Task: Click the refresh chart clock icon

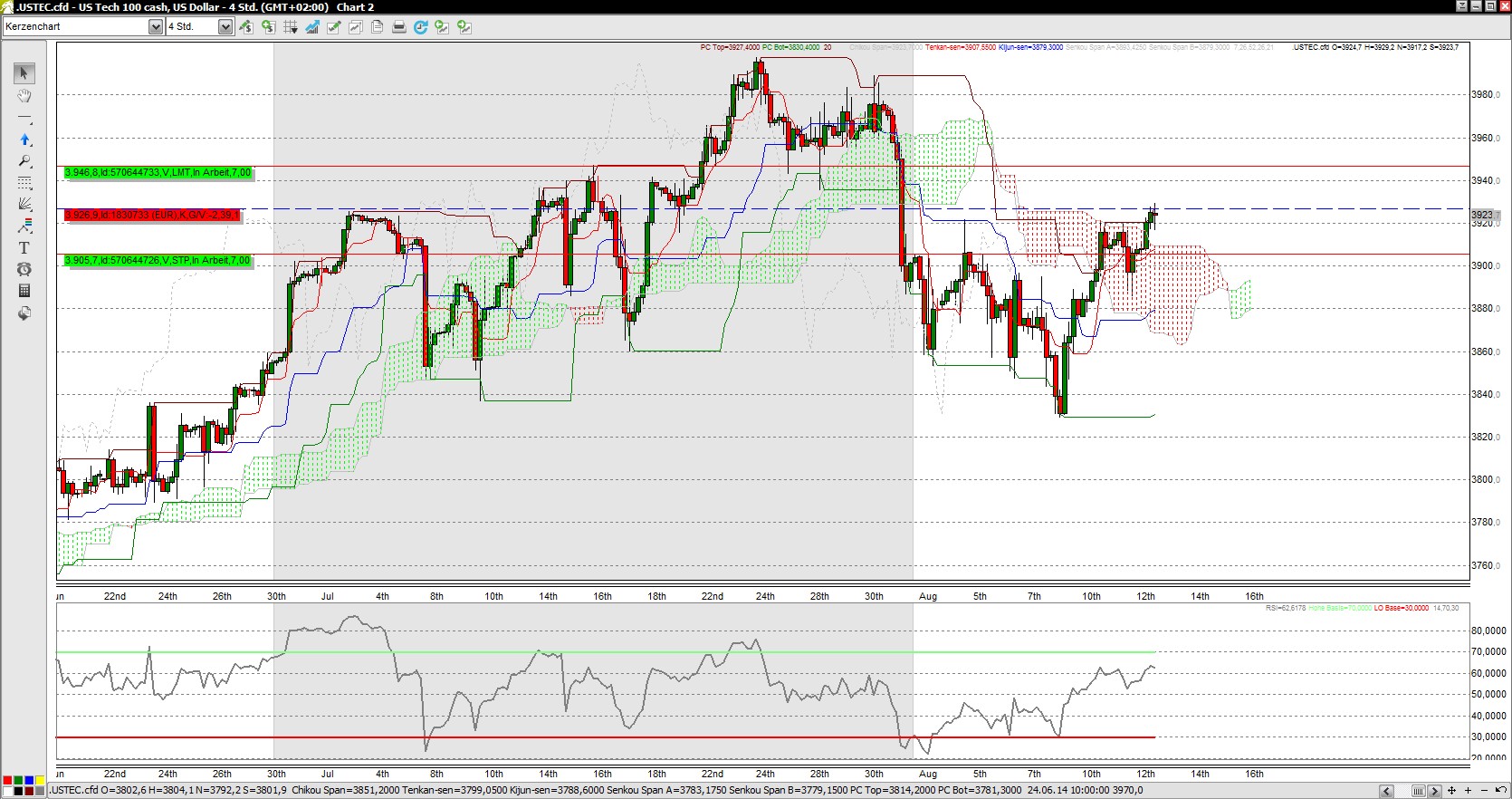Action: click(420, 27)
